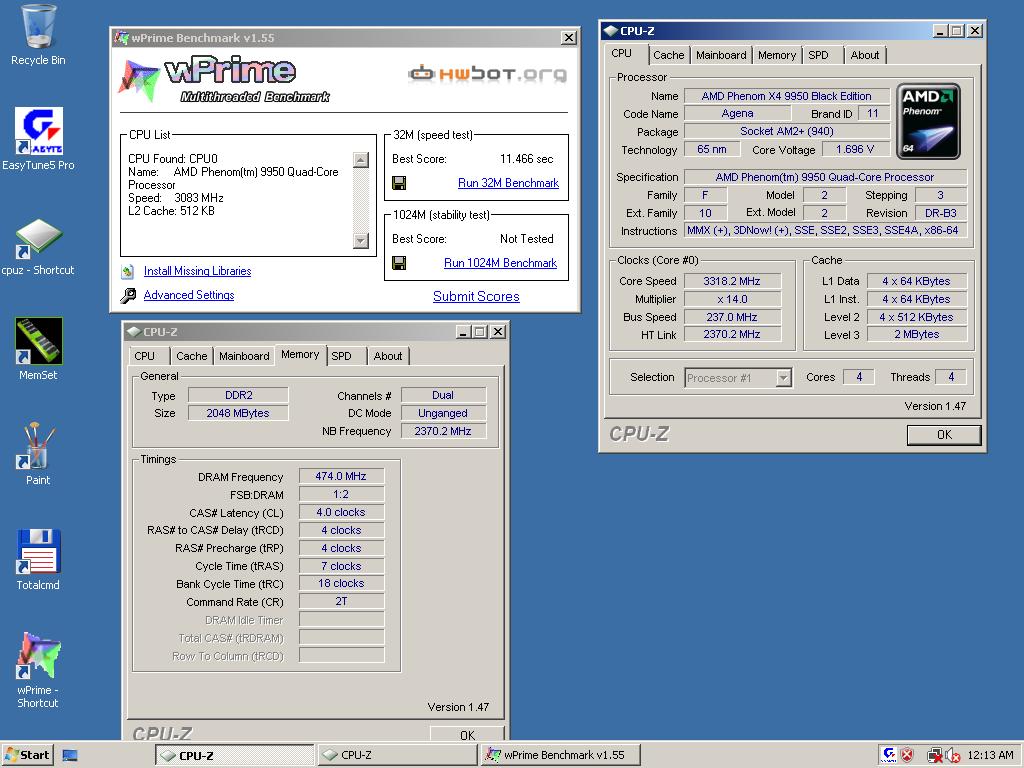Open Mainboard tab in right CPU-Z window
The height and width of the screenshot is (768, 1024).
721,56
